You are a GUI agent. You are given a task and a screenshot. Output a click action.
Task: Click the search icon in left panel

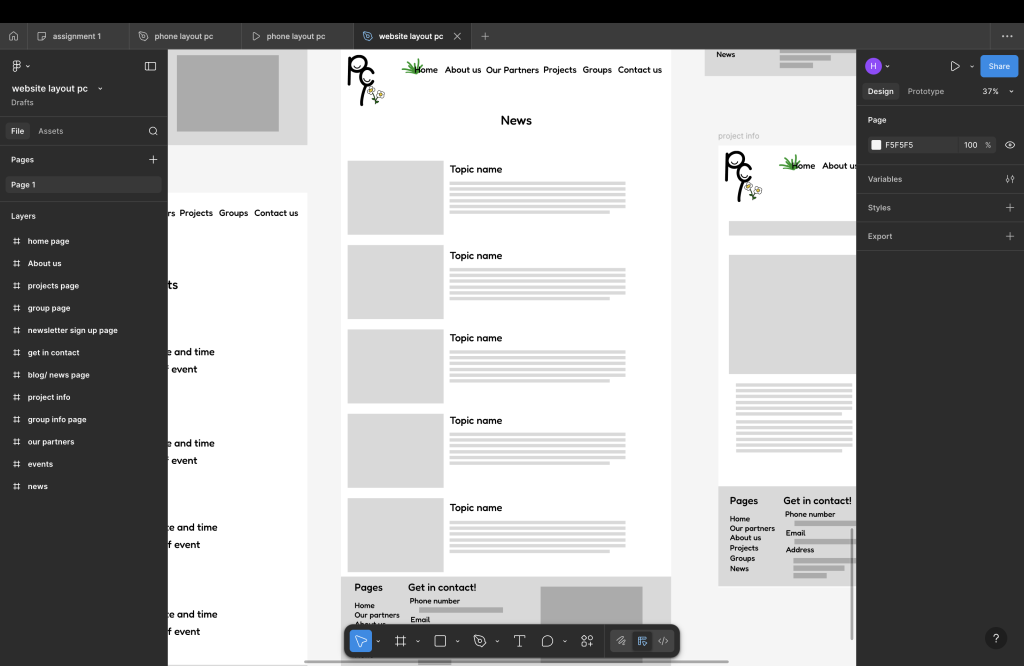point(153,131)
